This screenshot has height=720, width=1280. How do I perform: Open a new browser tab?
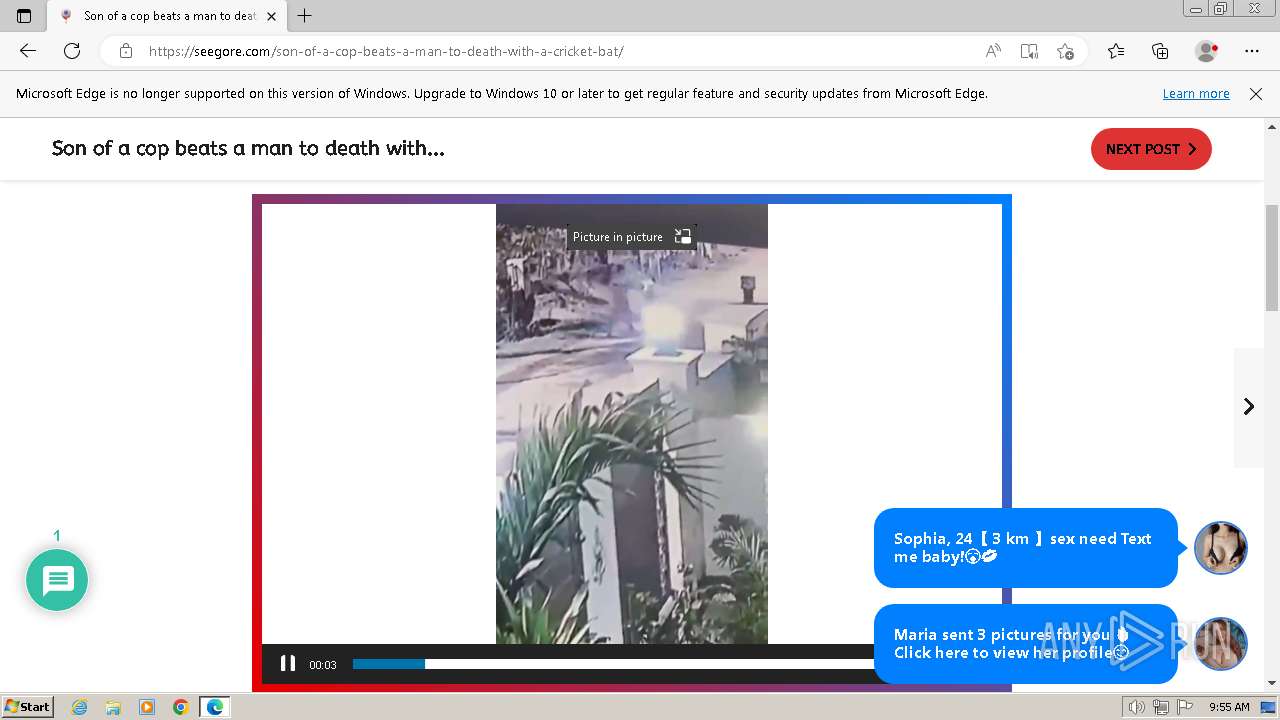pyautogui.click(x=305, y=16)
